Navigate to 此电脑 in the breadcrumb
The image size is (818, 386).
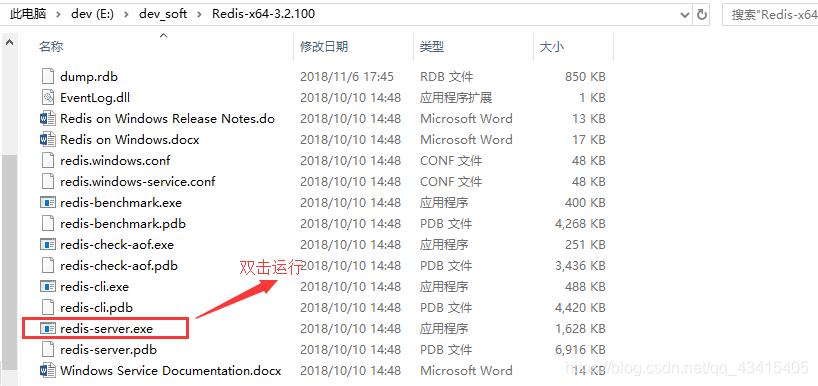[x=28, y=14]
